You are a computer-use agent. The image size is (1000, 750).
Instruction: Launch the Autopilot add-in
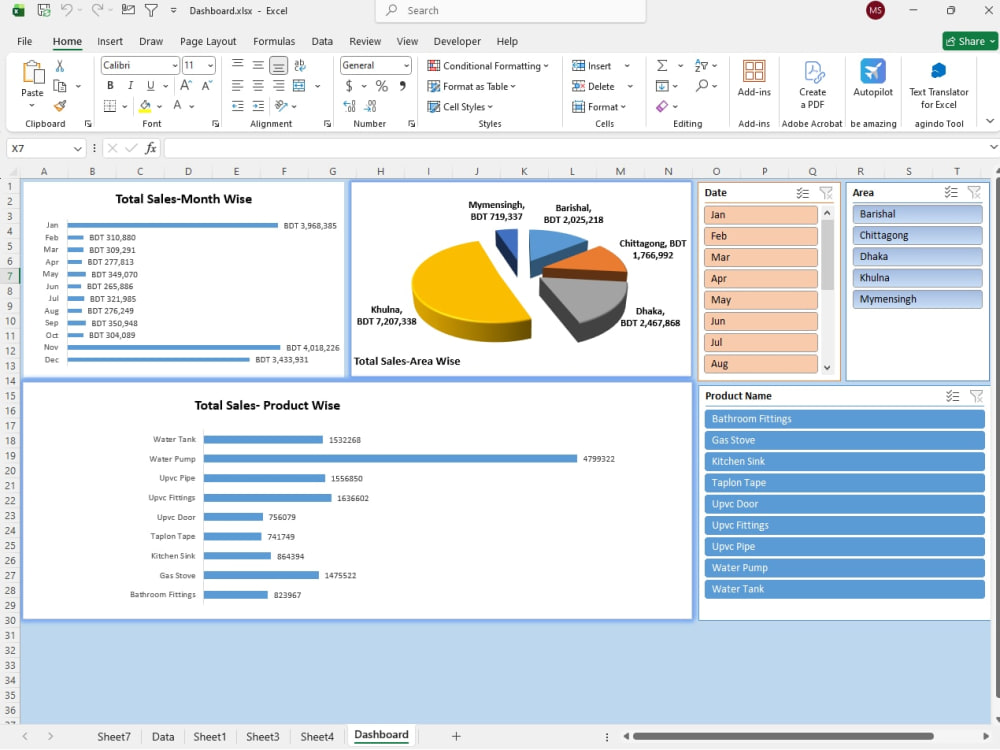pyautogui.click(x=872, y=78)
